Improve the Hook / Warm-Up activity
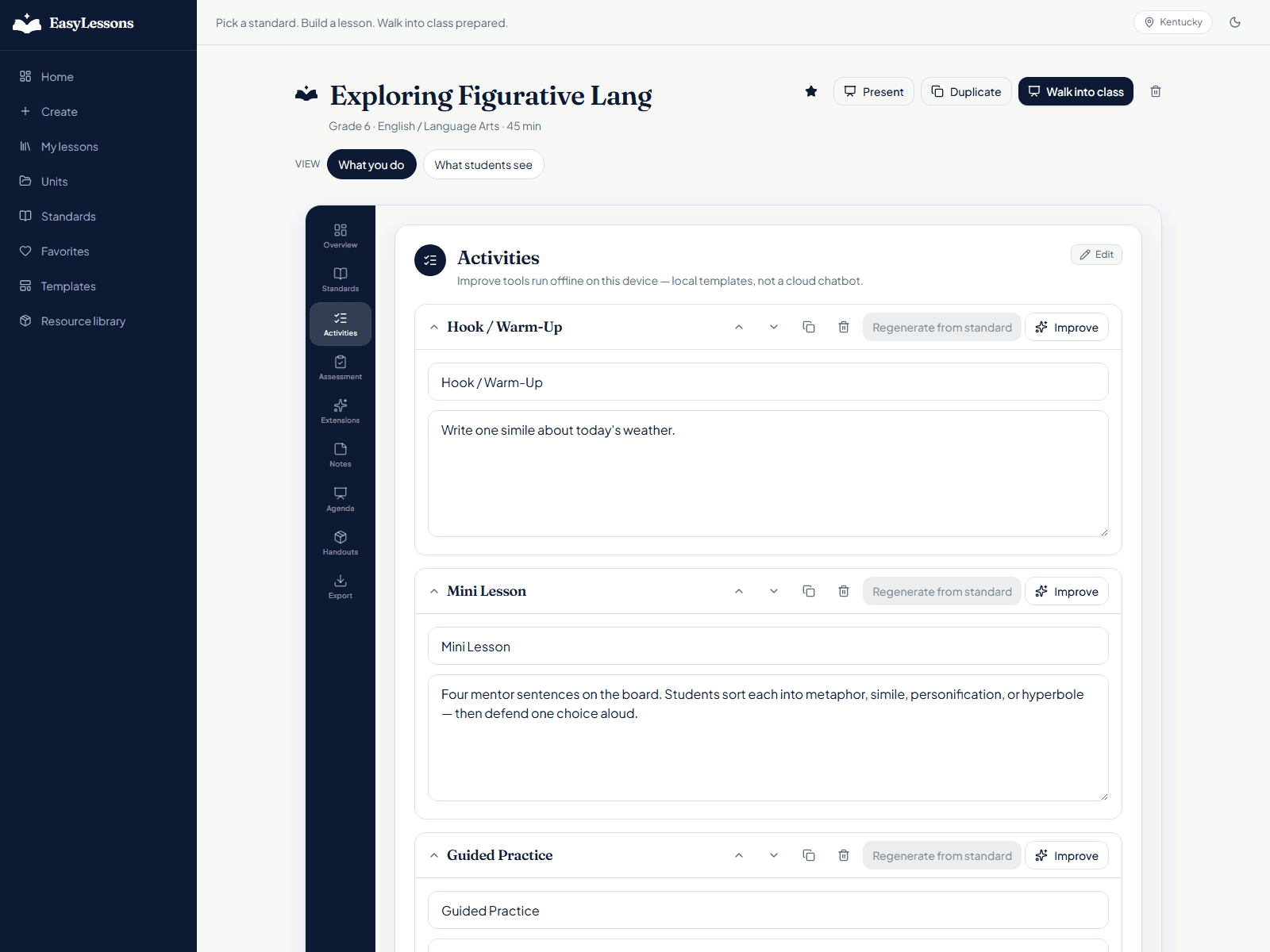The width and height of the screenshot is (1270, 952). tap(1067, 327)
